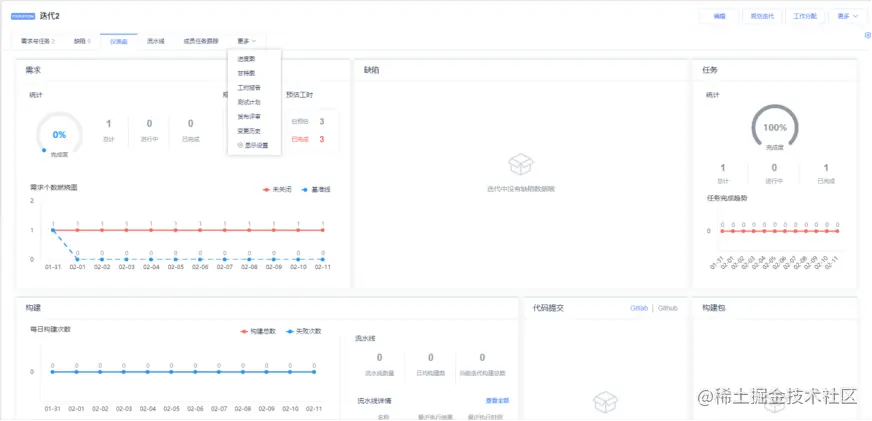Screen dimensions: 872x421
Task: Click the 任务 panel heading
Action: pyautogui.click(x=710, y=70)
